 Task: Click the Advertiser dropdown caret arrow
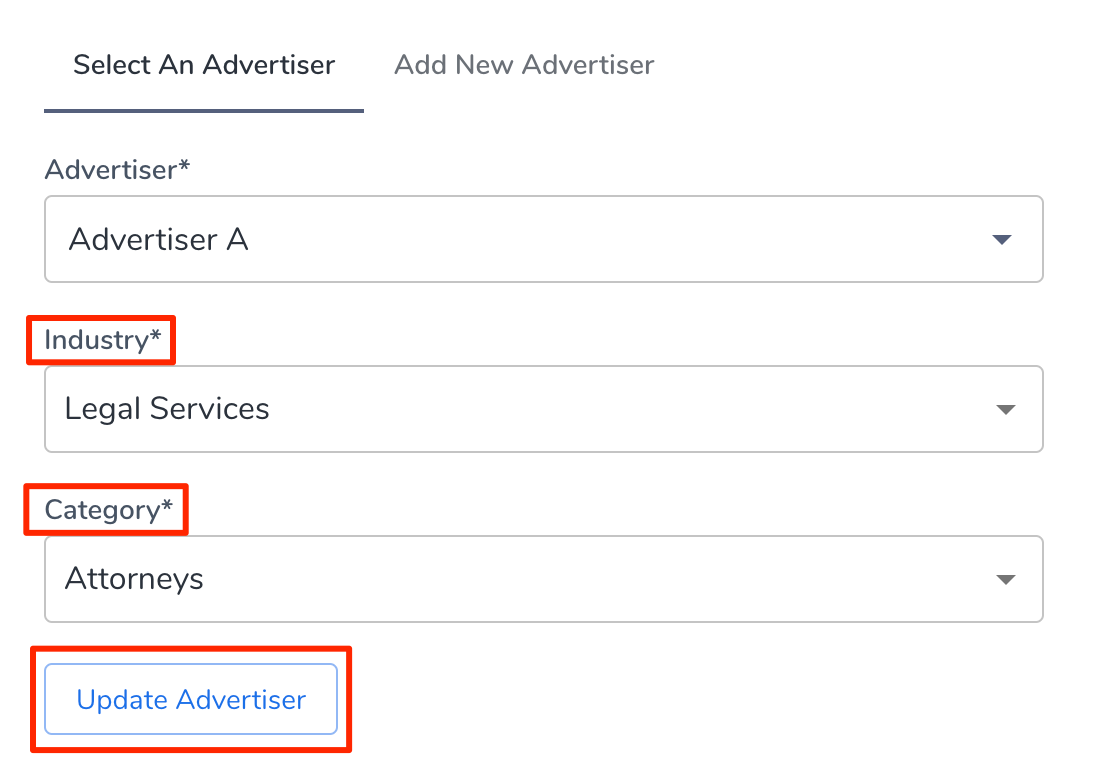click(1001, 240)
